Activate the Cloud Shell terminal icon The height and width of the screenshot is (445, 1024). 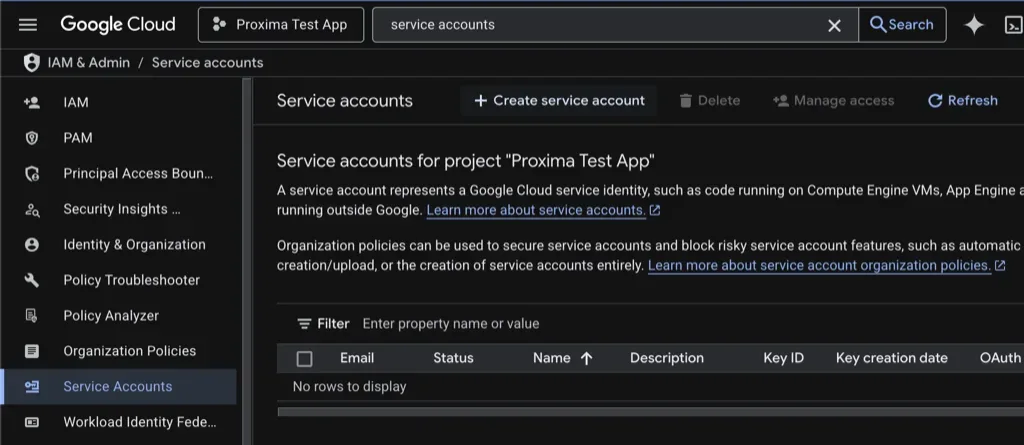click(x=1013, y=25)
